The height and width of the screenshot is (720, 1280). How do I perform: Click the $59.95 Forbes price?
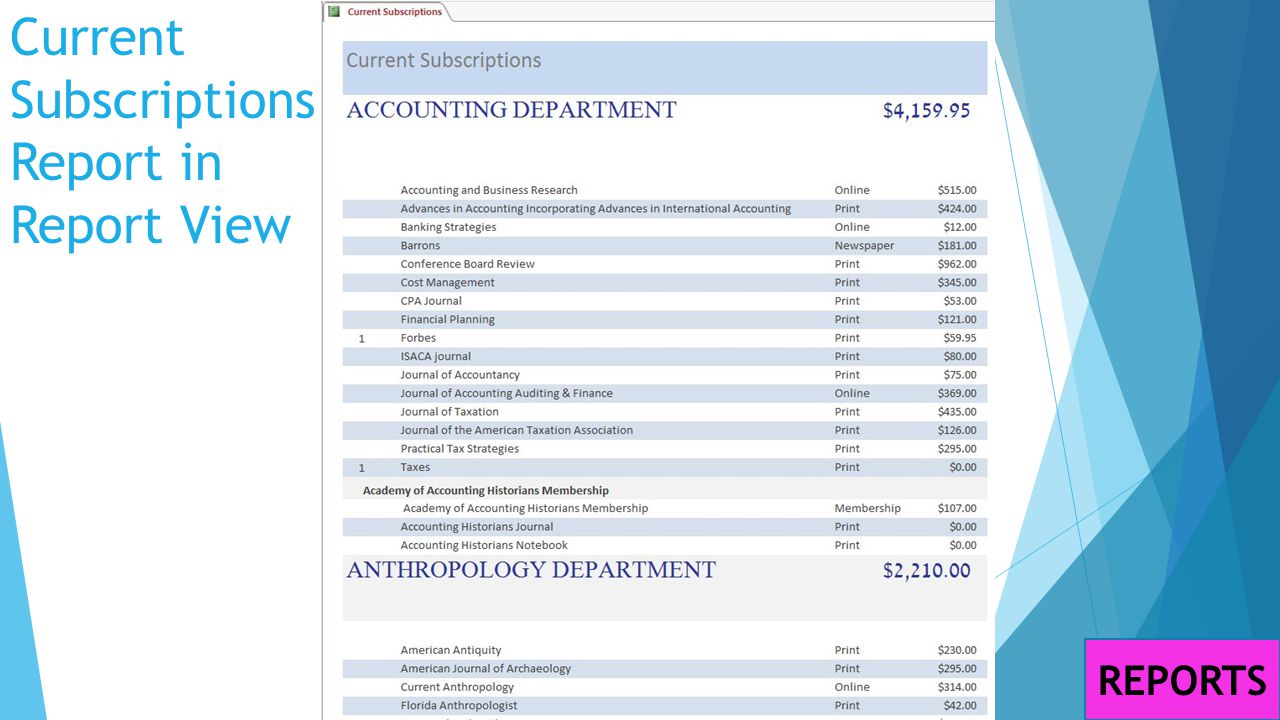click(x=960, y=338)
